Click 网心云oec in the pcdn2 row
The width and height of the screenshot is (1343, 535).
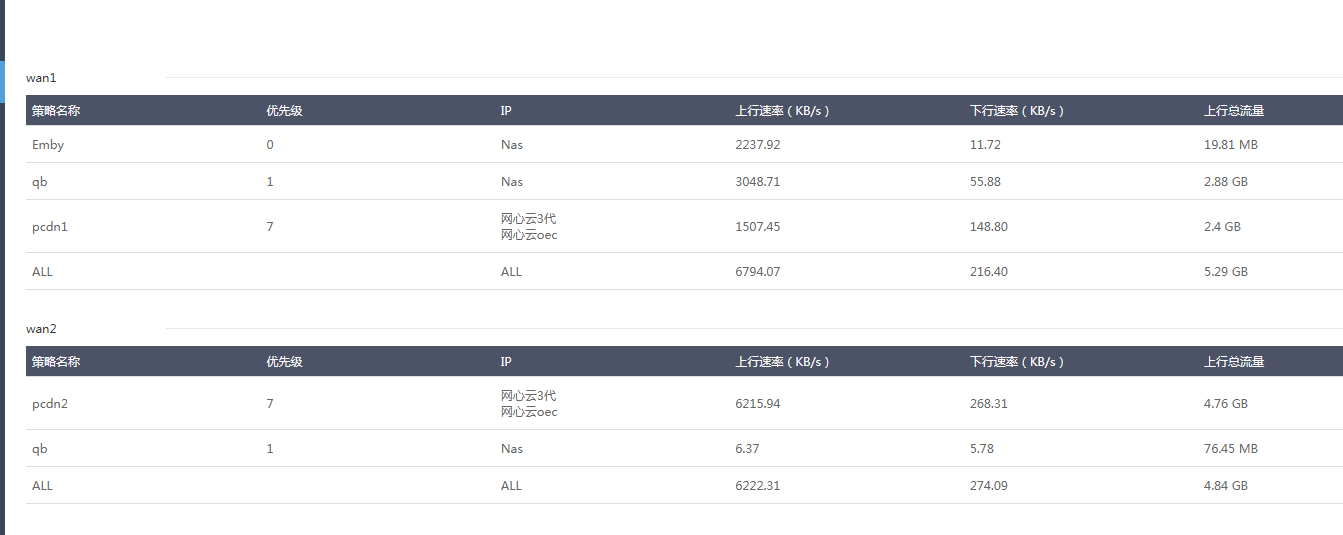(x=529, y=412)
